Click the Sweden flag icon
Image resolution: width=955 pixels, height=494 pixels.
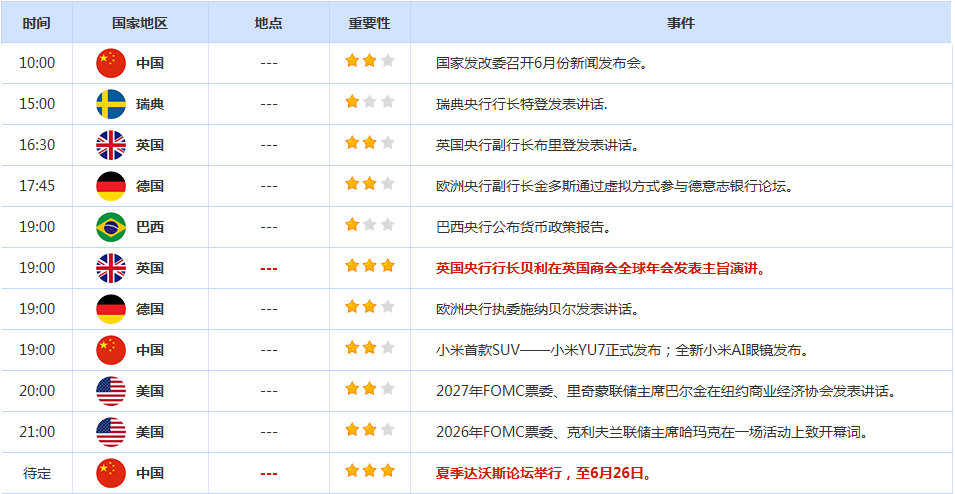(111, 104)
